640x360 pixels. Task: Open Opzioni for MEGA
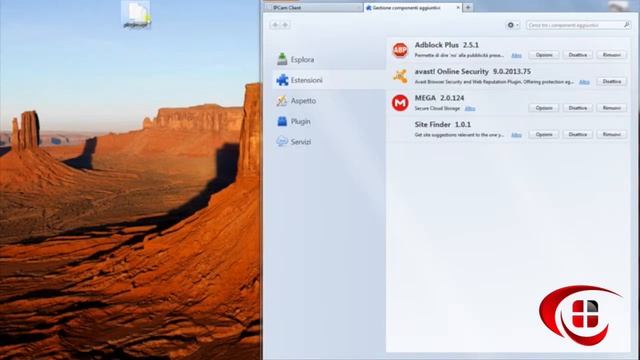[544, 108]
